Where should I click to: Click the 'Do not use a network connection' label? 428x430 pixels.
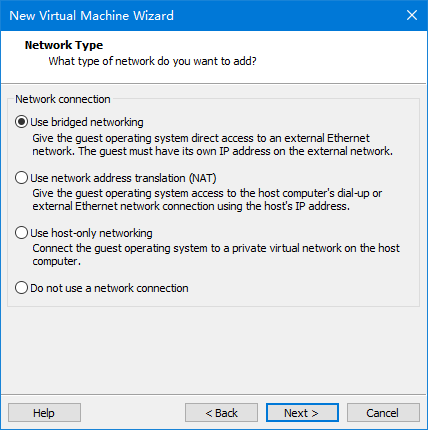tap(109, 288)
